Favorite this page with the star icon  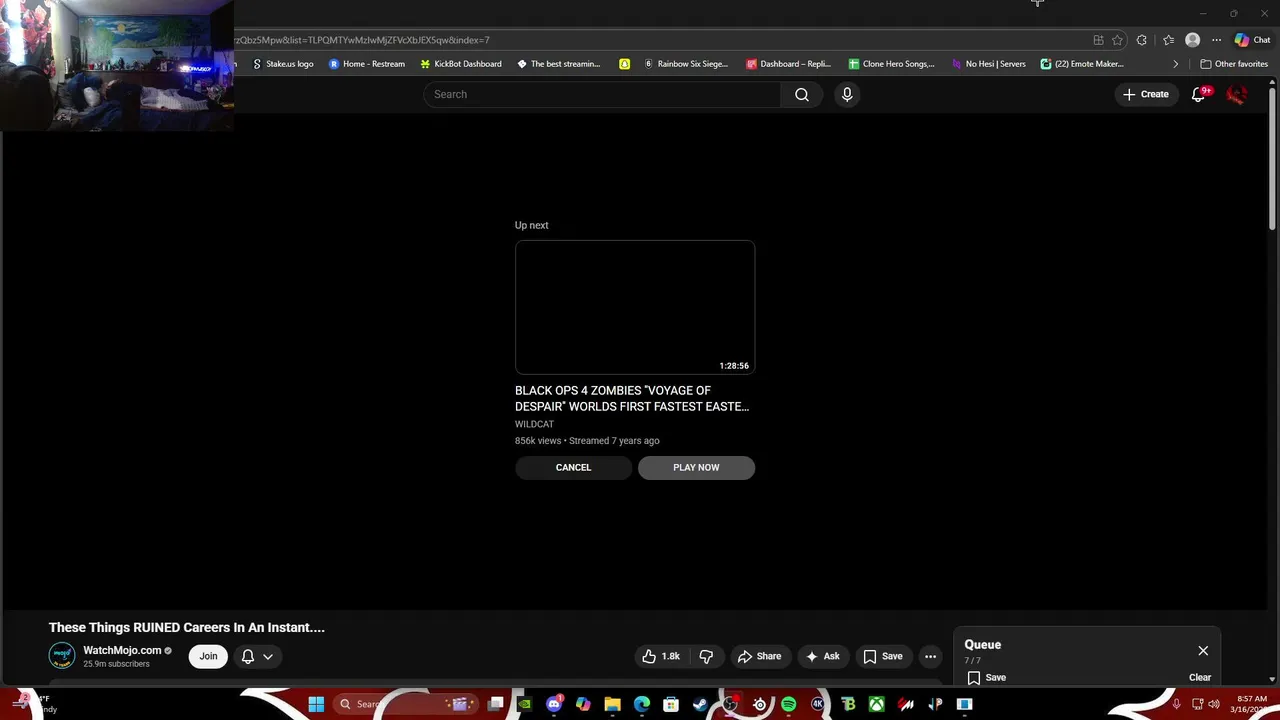[1117, 40]
